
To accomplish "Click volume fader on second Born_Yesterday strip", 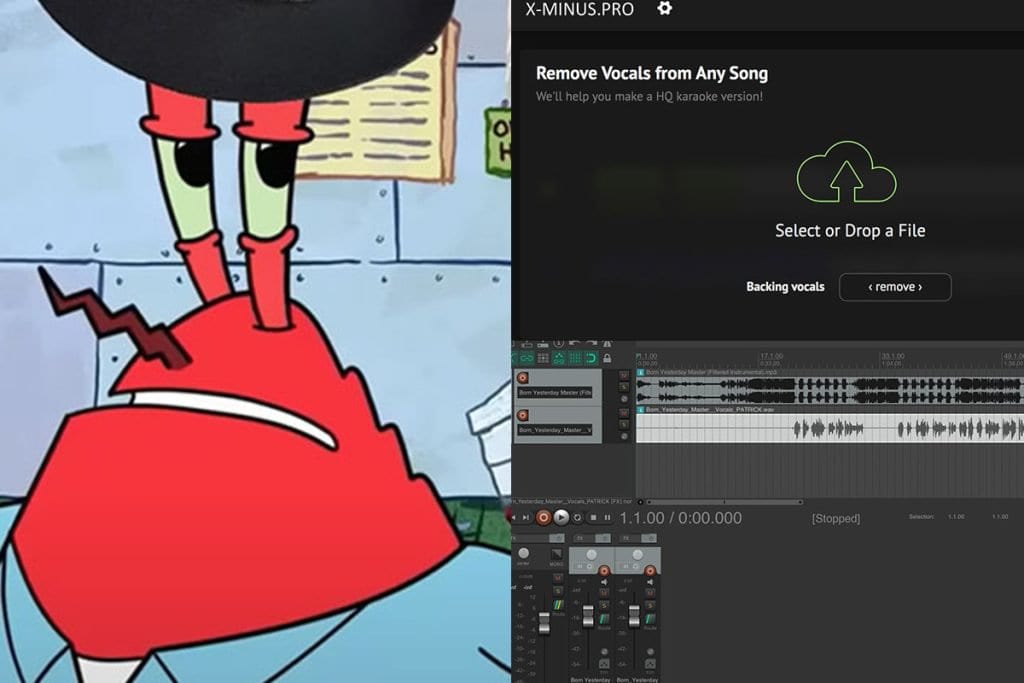I will click(634, 616).
